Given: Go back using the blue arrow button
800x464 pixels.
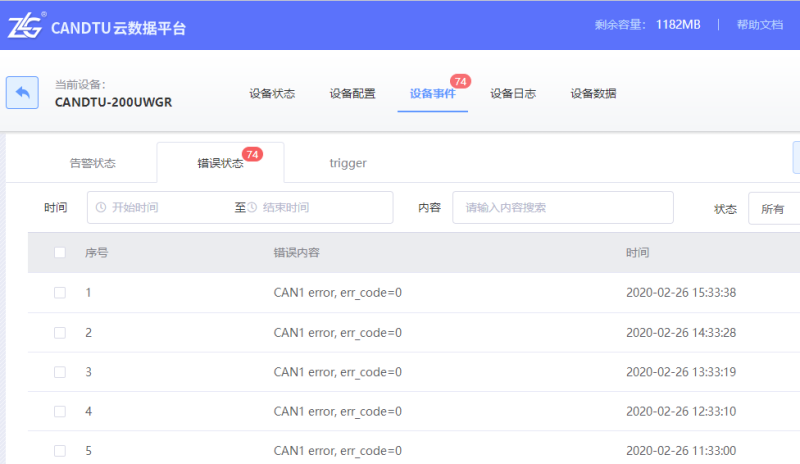Looking at the screenshot, I should coord(22,92).
